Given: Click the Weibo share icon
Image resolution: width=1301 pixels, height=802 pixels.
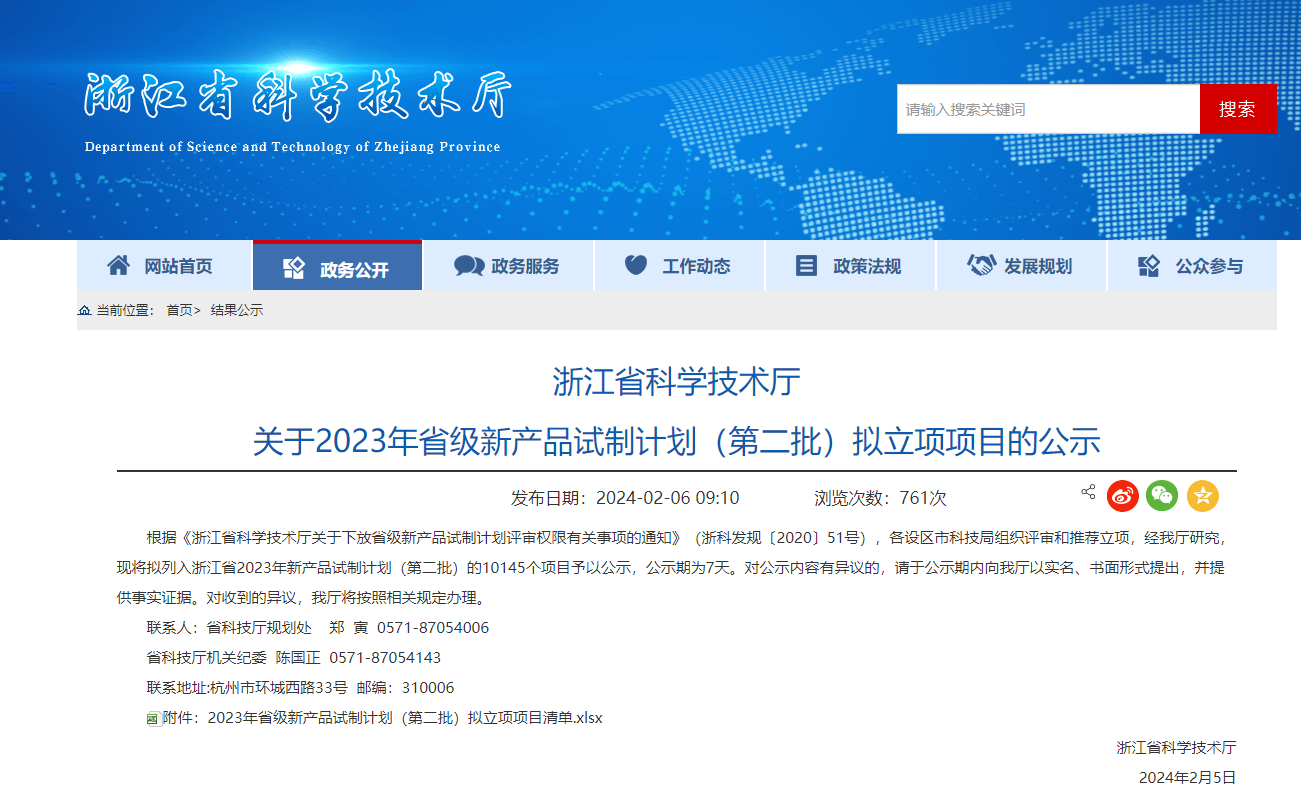Looking at the screenshot, I should pyautogui.click(x=1123, y=496).
